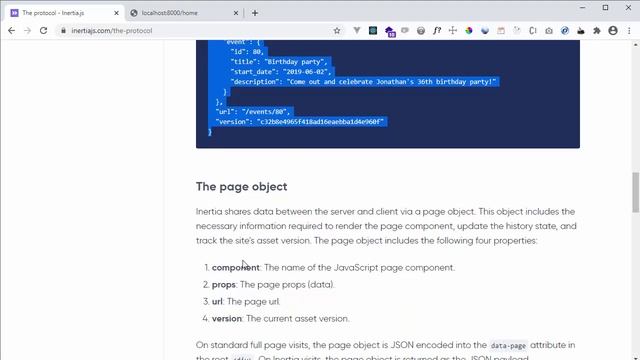The height and width of the screenshot is (360, 640).
Task: Minimize the Chrome window
Action: (582, 7)
